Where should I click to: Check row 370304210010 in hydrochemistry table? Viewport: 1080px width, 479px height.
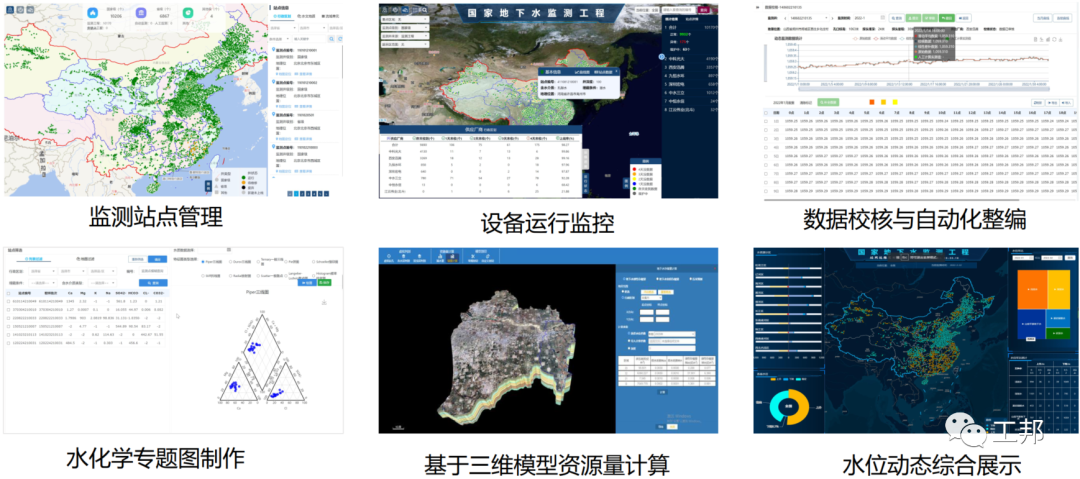coord(8,309)
